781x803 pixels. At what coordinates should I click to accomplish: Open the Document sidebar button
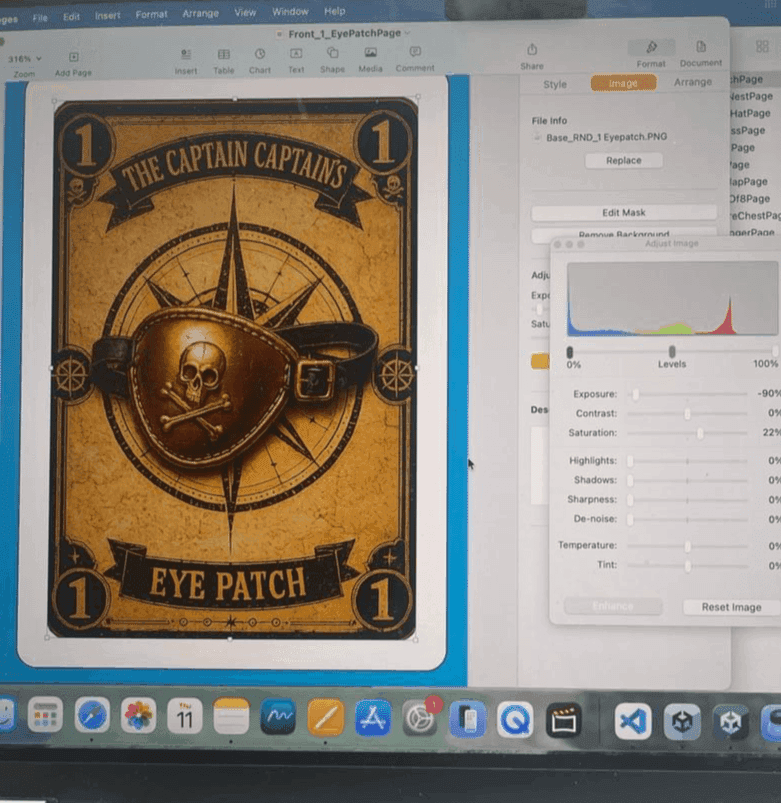701,47
